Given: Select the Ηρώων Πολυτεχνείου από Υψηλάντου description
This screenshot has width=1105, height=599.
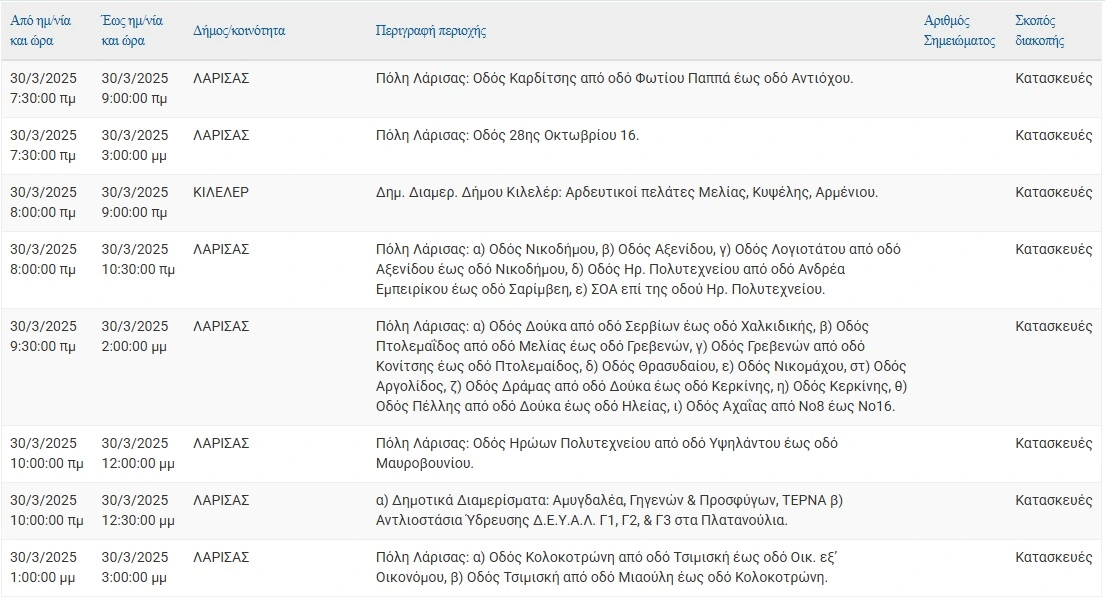Looking at the screenshot, I should pos(607,453).
